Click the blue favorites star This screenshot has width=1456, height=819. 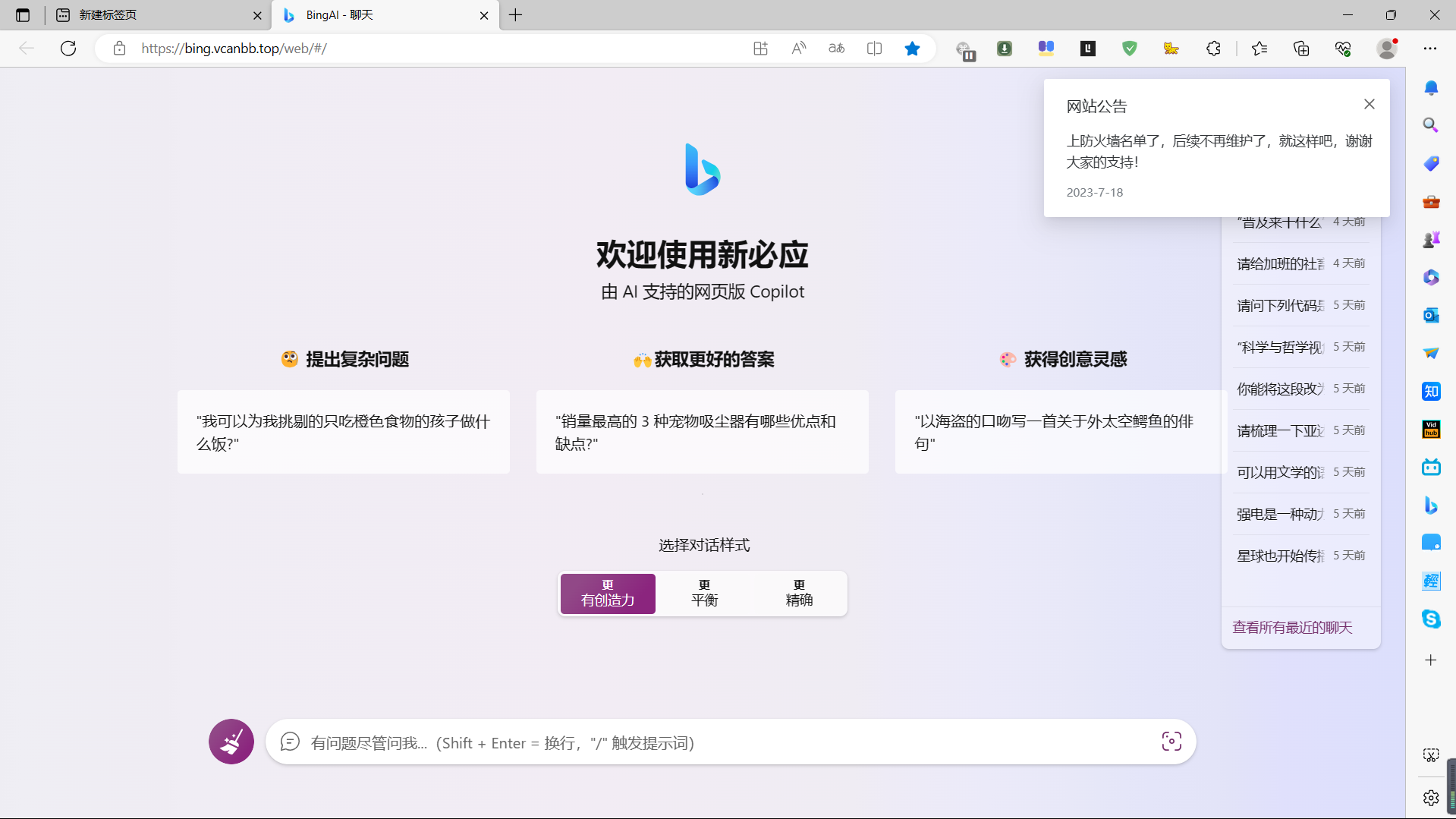(x=912, y=49)
